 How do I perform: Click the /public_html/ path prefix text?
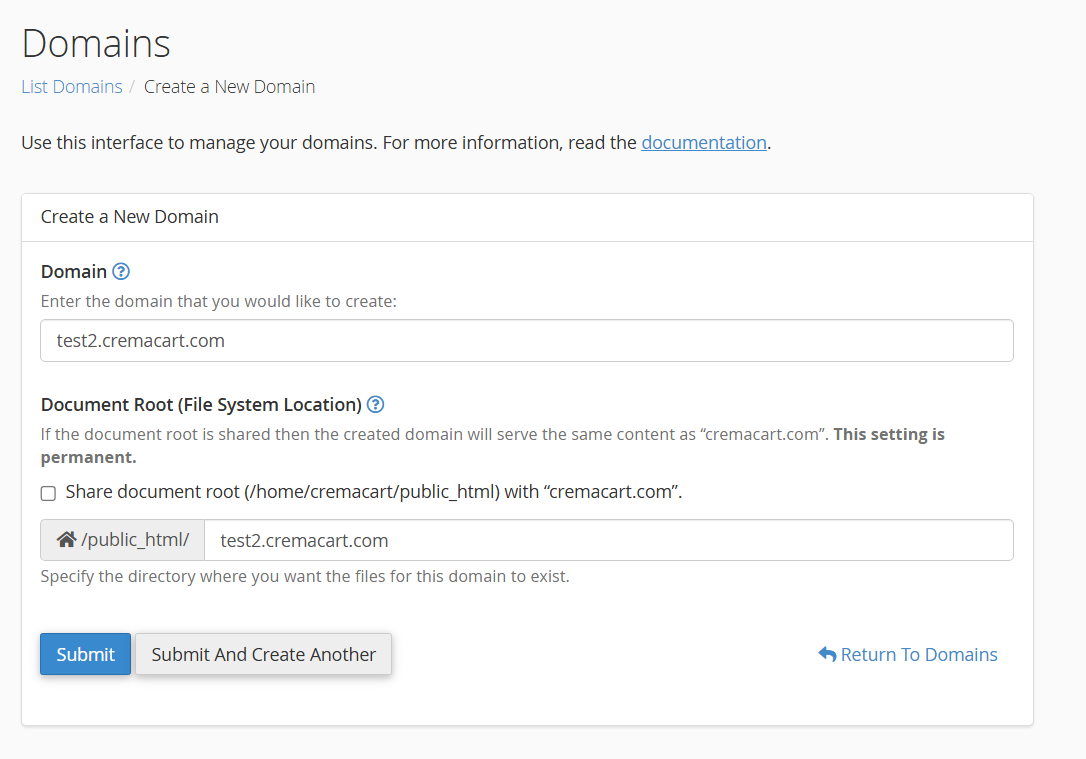134,540
